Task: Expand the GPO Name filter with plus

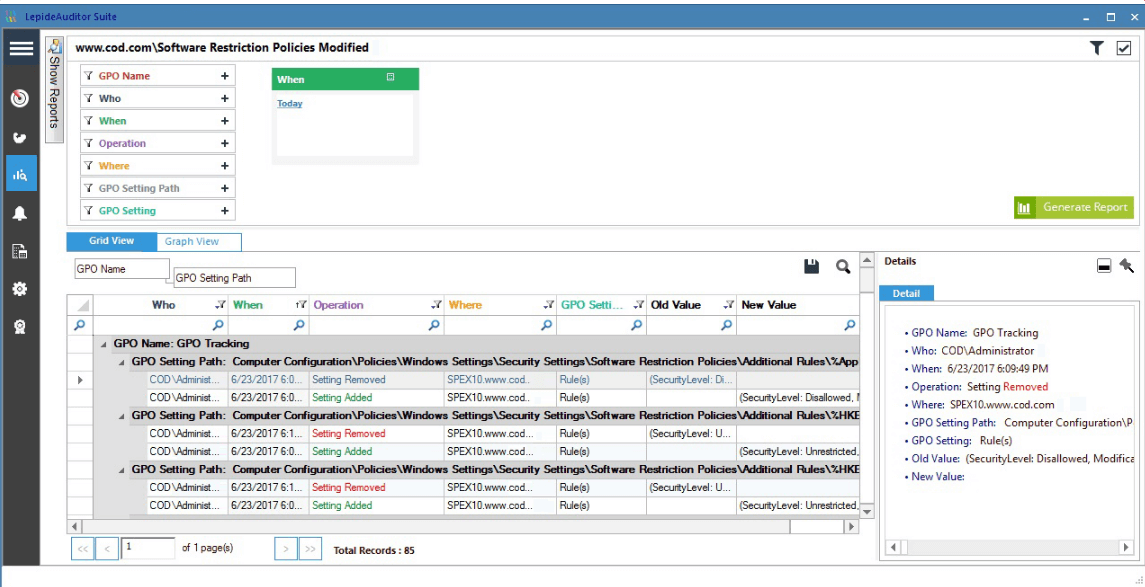Action: (225, 76)
